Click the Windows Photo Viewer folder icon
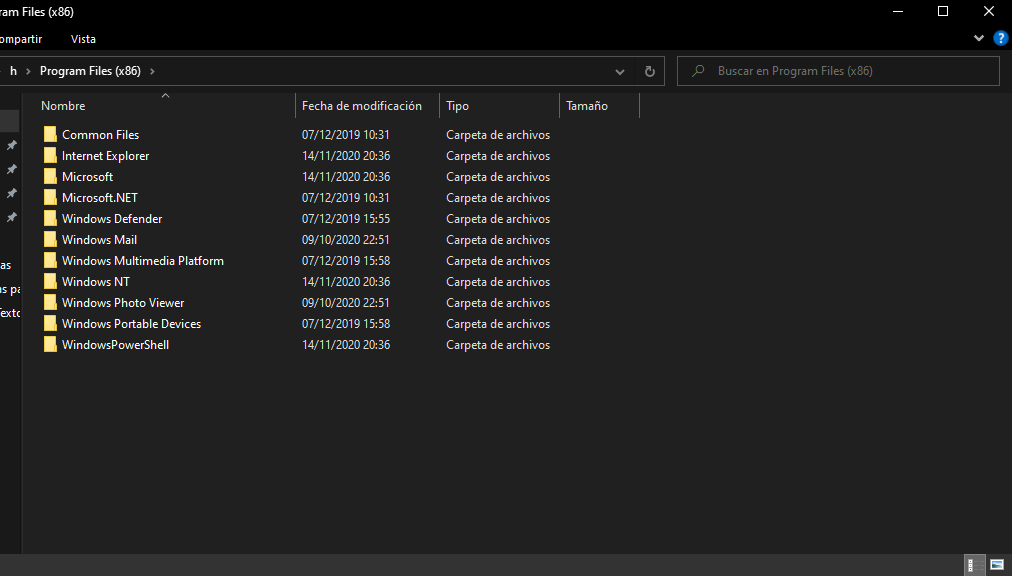 [x=50, y=302]
